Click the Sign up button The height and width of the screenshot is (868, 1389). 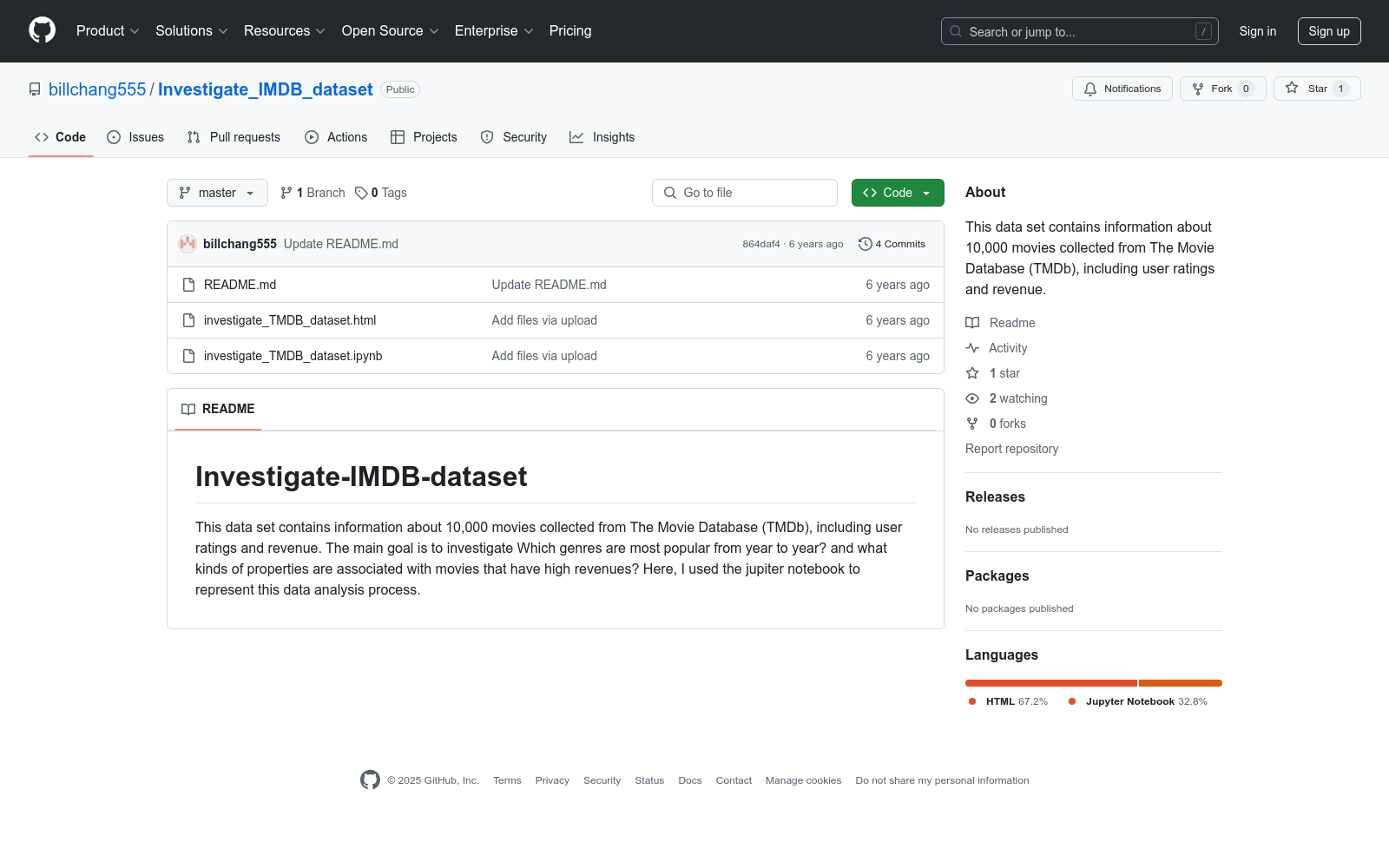click(x=1329, y=31)
